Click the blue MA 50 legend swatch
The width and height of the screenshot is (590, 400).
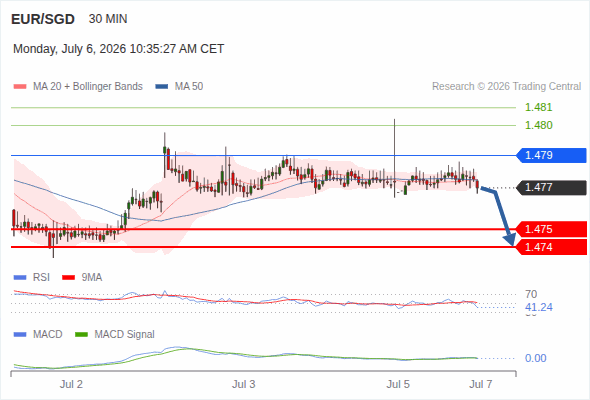(x=162, y=87)
